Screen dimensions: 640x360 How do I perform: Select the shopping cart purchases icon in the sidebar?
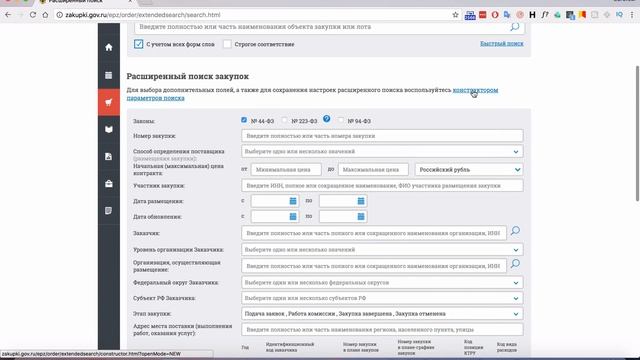[109, 102]
